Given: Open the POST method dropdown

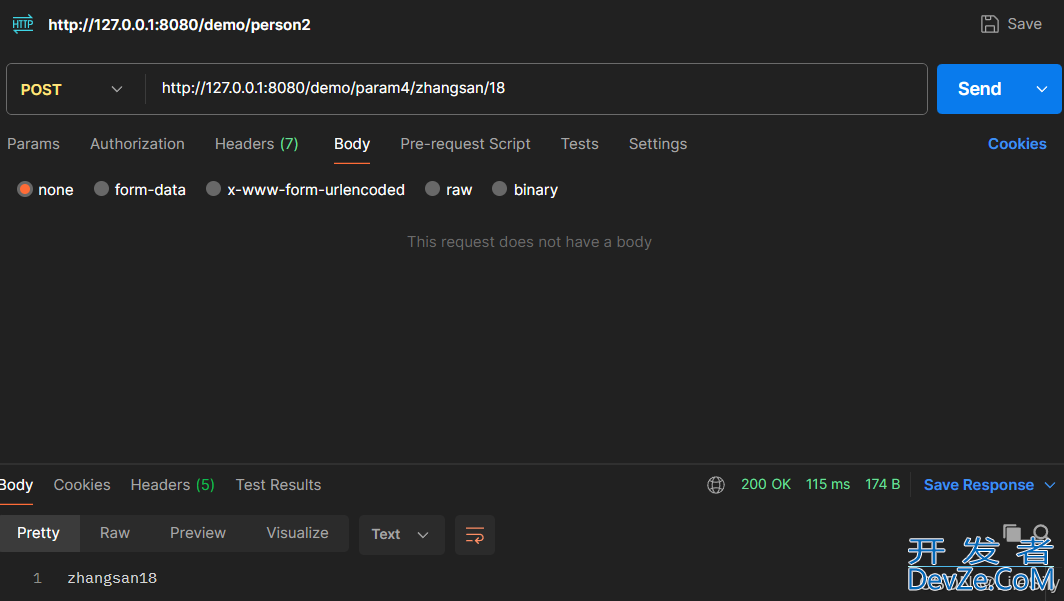Looking at the screenshot, I should click(x=71, y=90).
